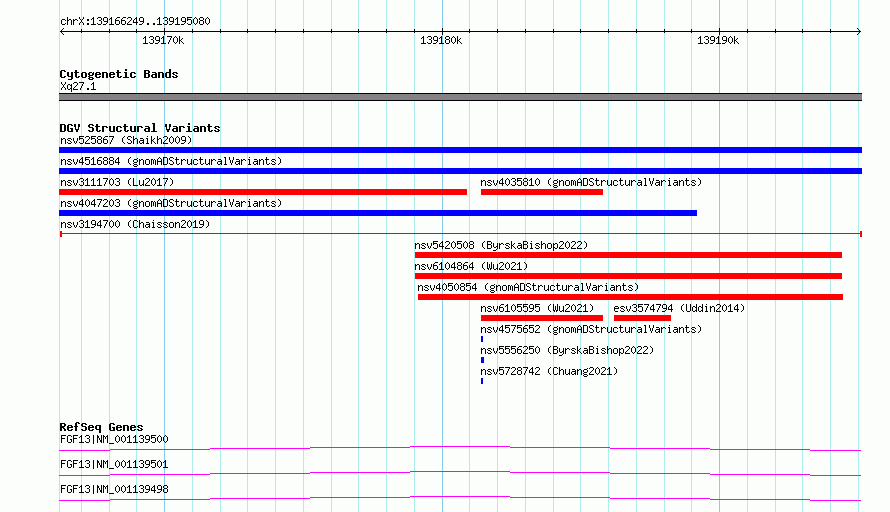Open the RefSeq Genes track title

click(101, 427)
